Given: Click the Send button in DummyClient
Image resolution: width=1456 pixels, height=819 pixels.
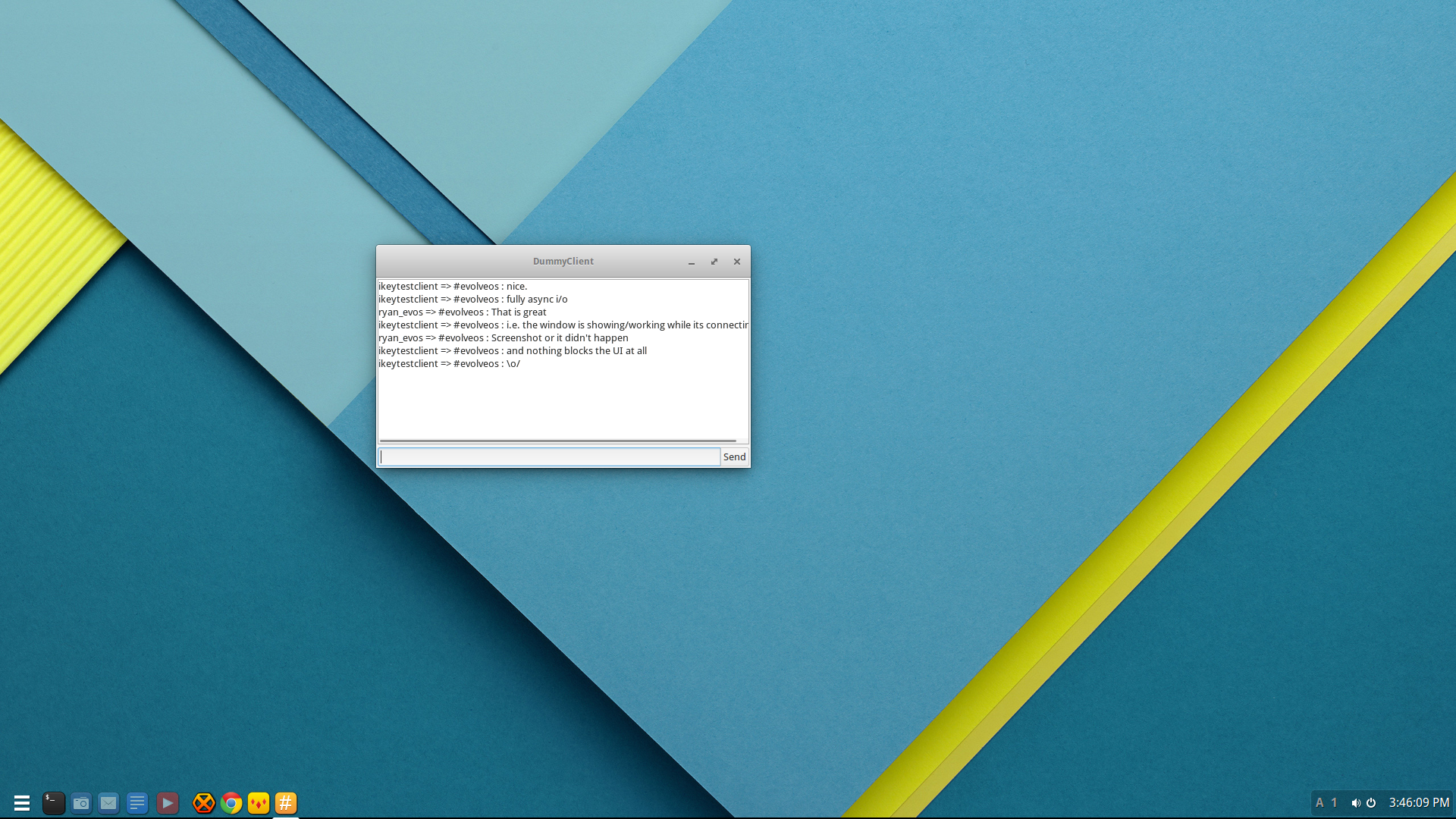Looking at the screenshot, I should click(734, 457).
